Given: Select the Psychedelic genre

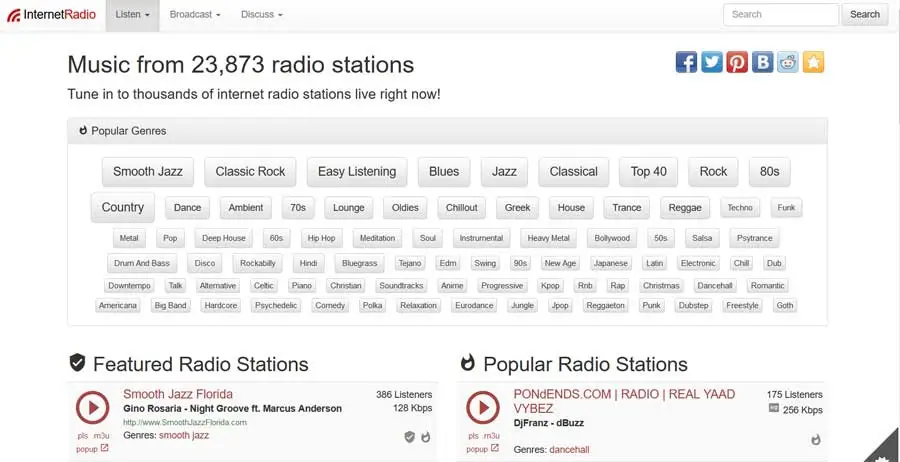Looking at the screenshot, I should click(x=276, y=305).
